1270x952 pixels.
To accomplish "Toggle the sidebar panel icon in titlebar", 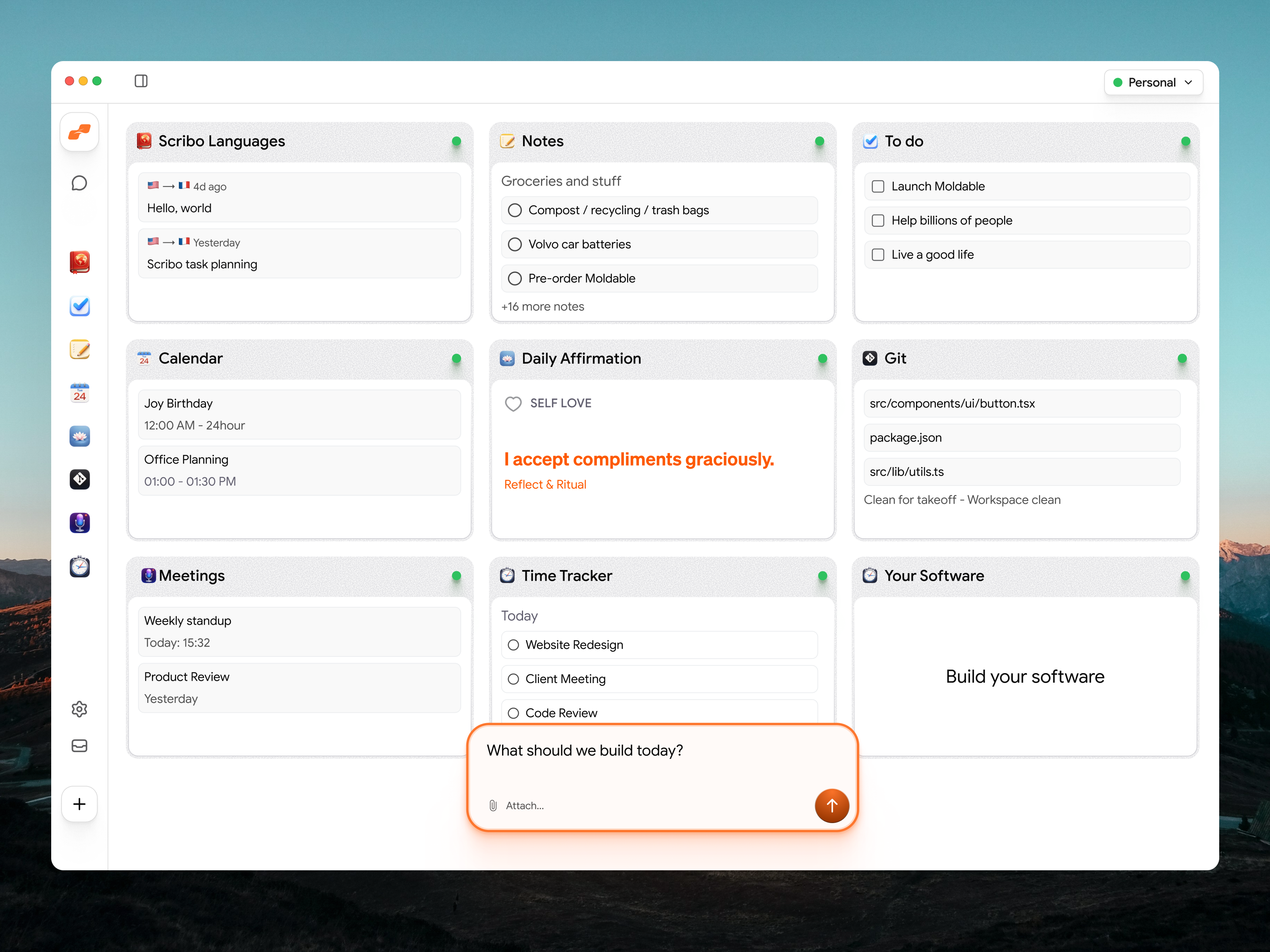I will tap(140, 81).
